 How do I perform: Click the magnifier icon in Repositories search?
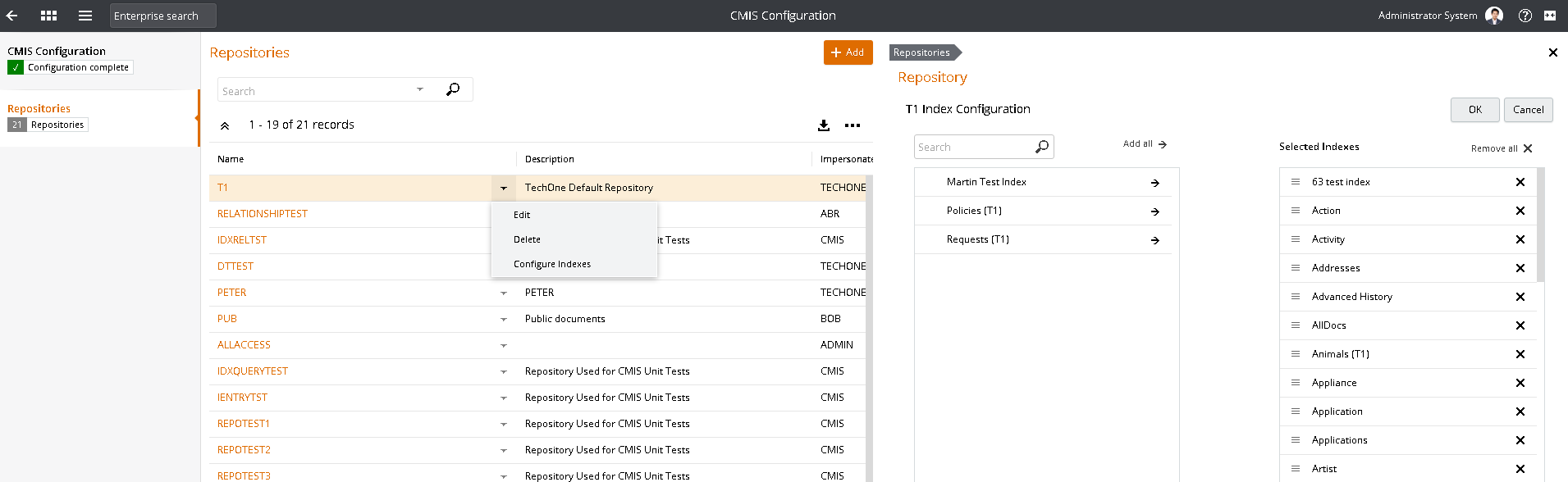click(453, 89)
